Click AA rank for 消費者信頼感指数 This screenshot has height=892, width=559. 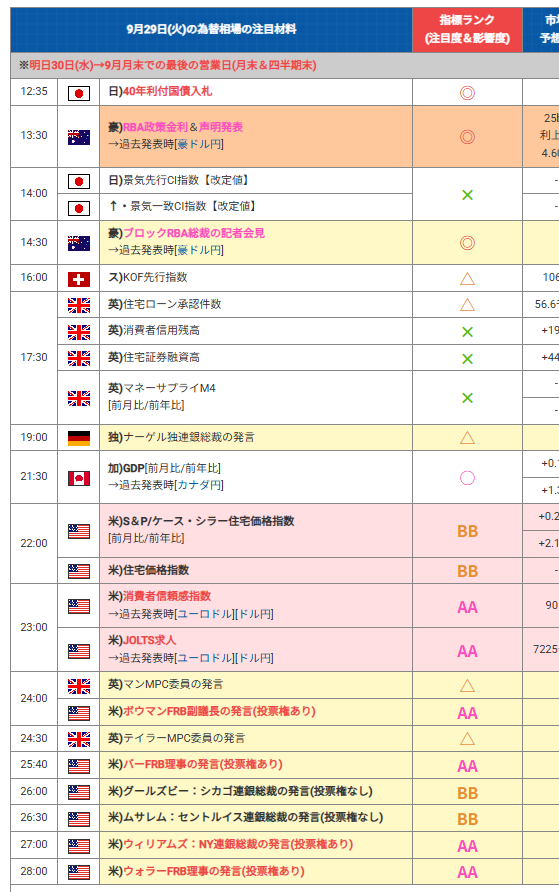tap(467, 608)
